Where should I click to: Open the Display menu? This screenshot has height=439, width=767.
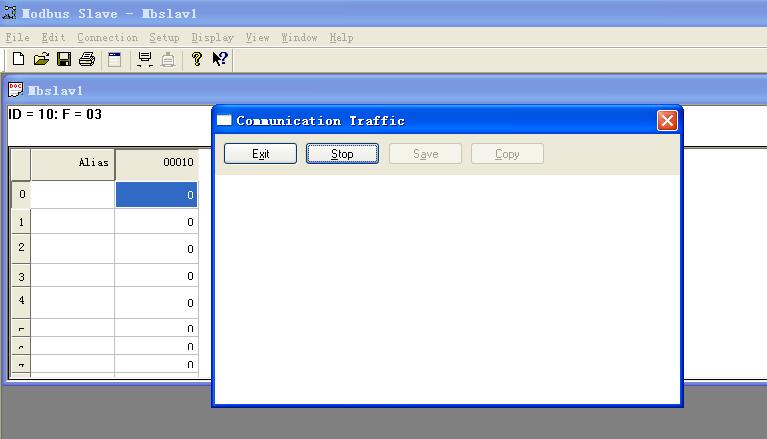[213, 38]
